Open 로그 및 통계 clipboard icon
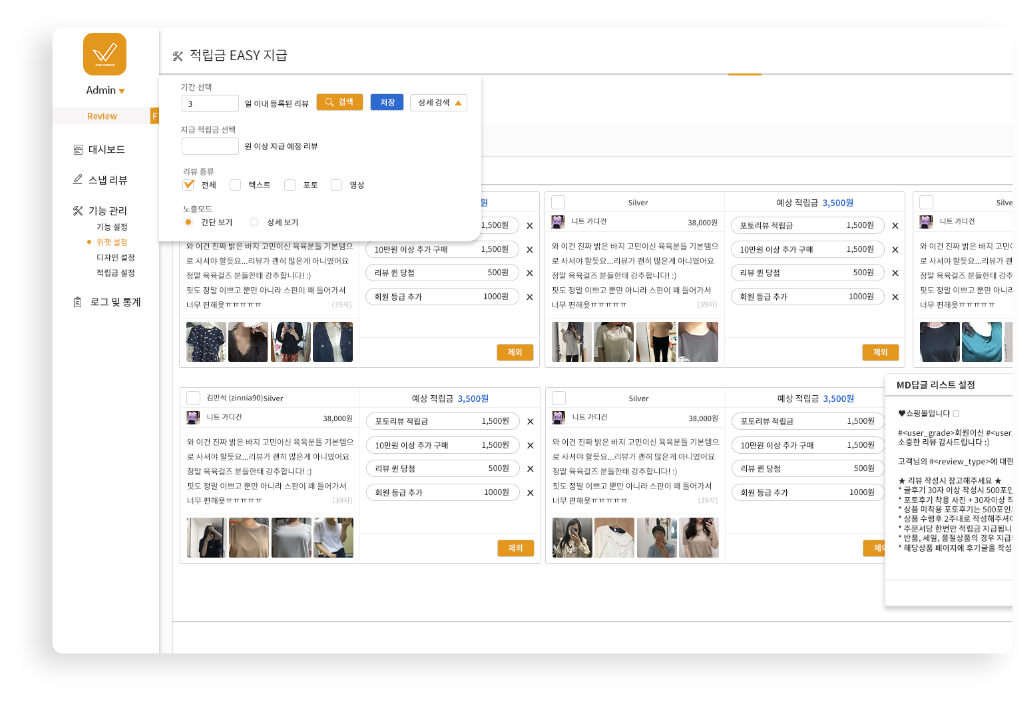1035x701 pixels. click(x=78, y=301)
